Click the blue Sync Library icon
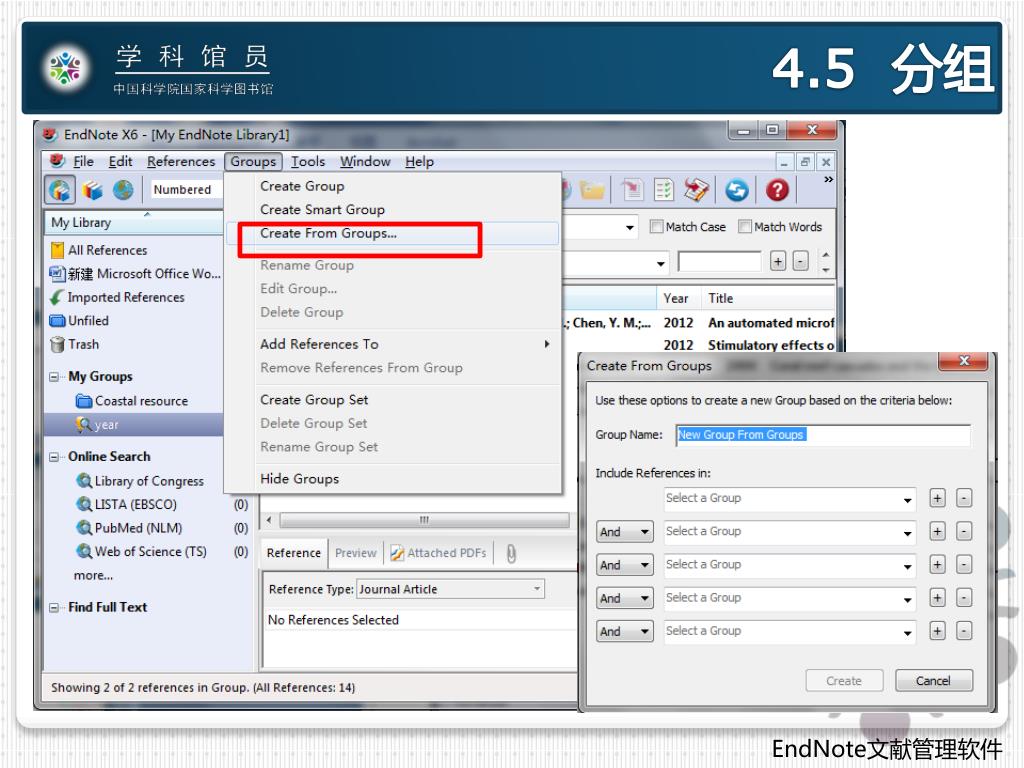1024x768 pixels. 737,190
